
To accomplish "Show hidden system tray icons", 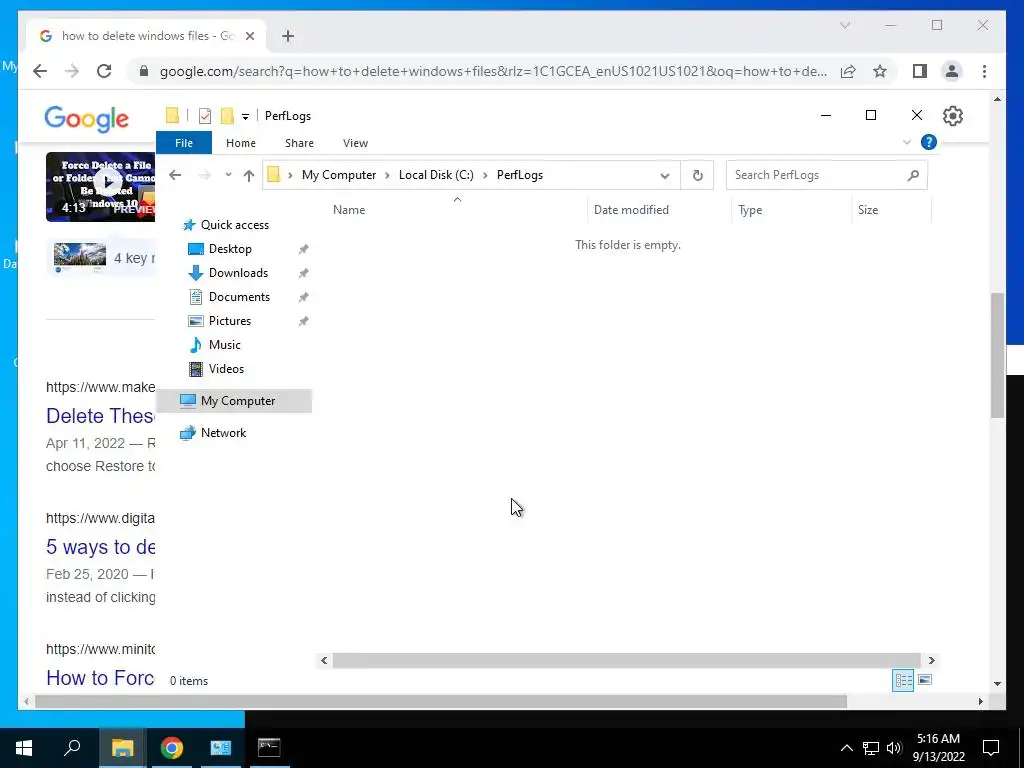I will pos(846,748).
